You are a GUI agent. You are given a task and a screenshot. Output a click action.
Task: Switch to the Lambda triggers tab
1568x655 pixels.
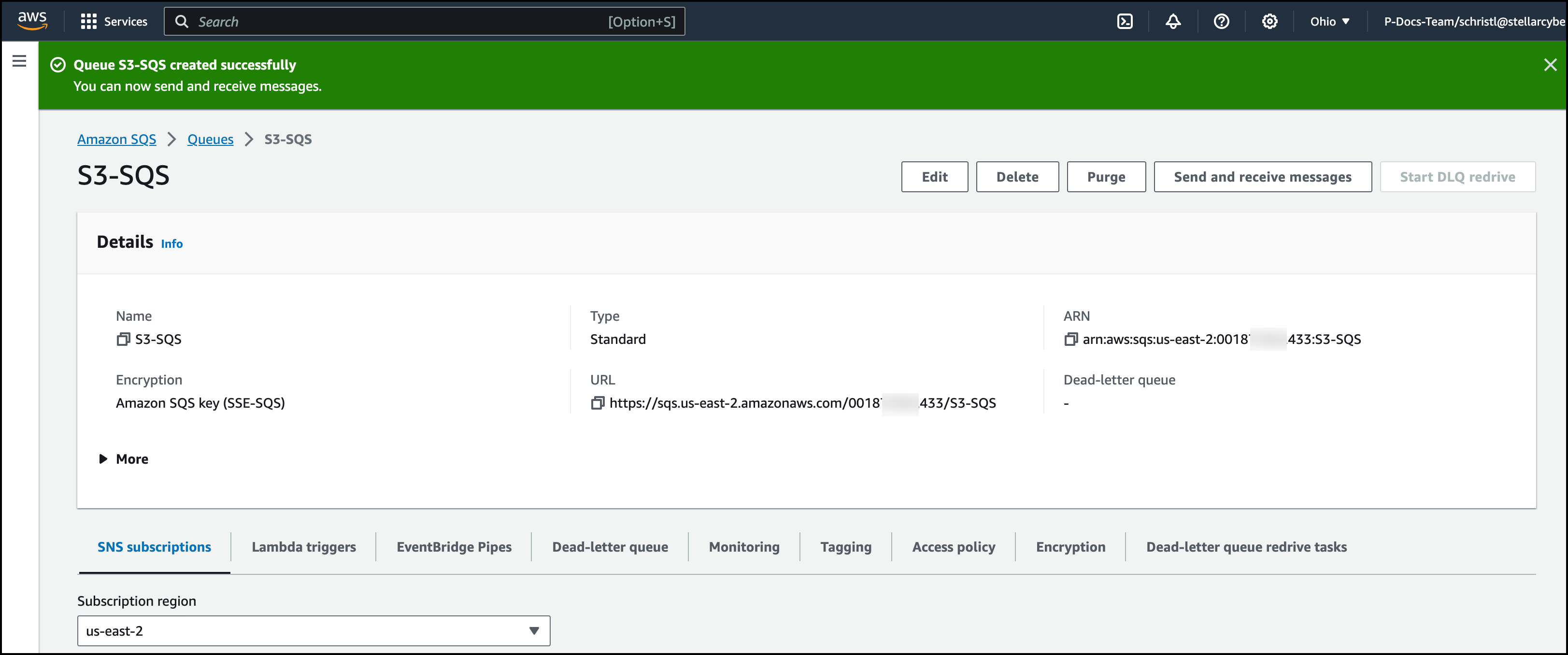pyautogui.click(x=304, y=547)
